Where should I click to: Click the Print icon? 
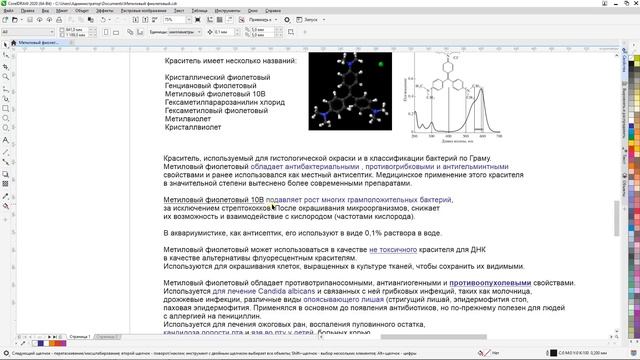pyautogui.click(x=59, y=19)
